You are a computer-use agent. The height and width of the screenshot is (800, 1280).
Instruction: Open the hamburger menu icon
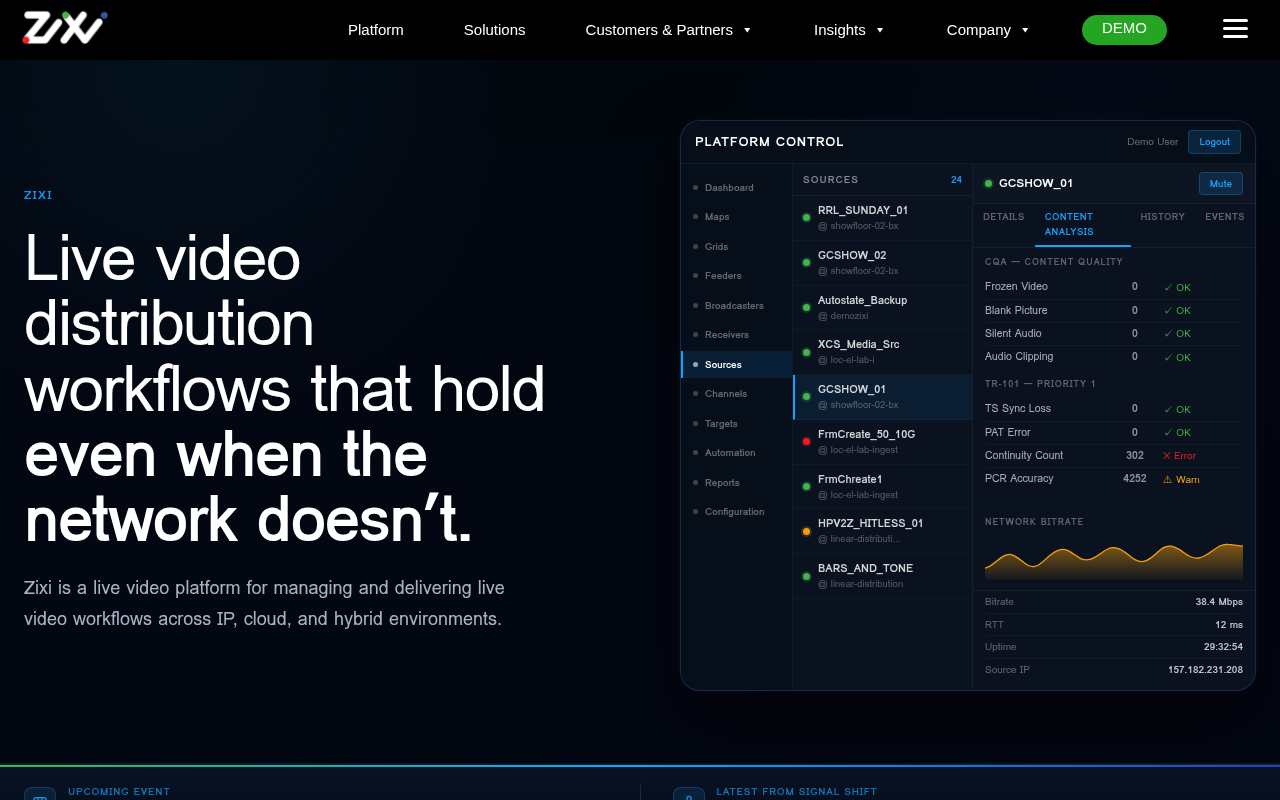[1235, 28]
